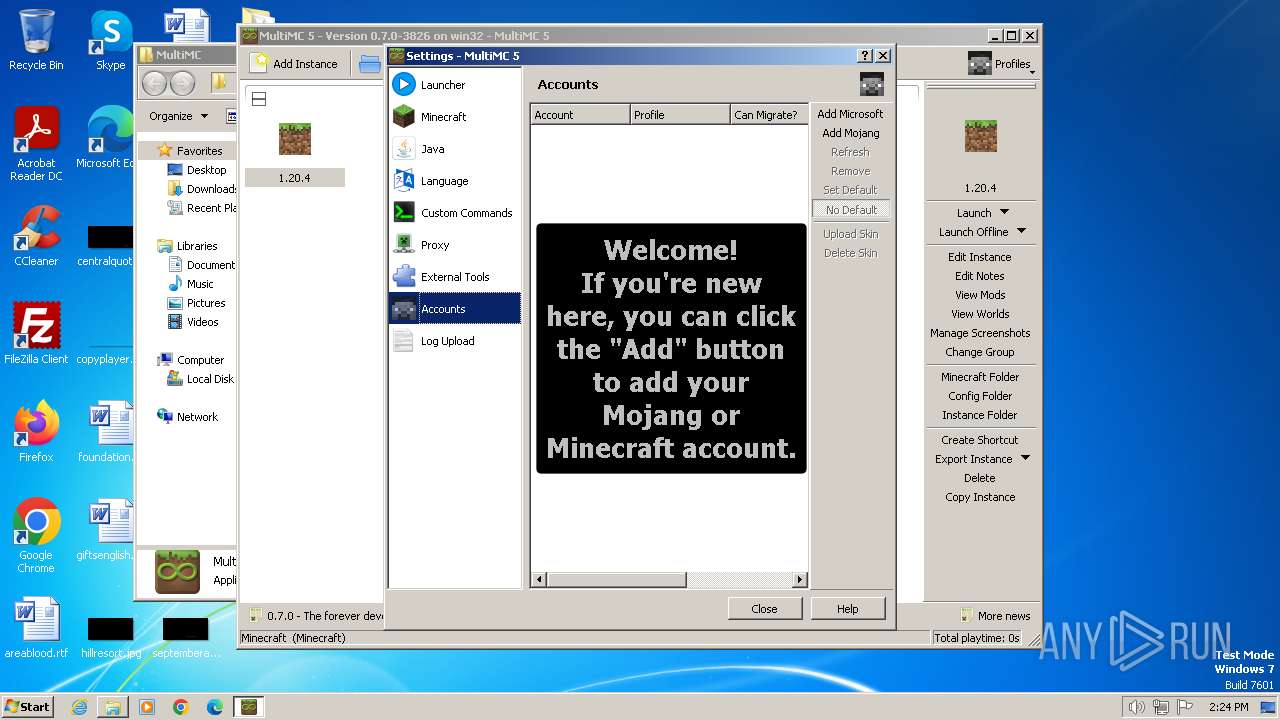Click the folder icon next to Add Instance

point(370,64)
